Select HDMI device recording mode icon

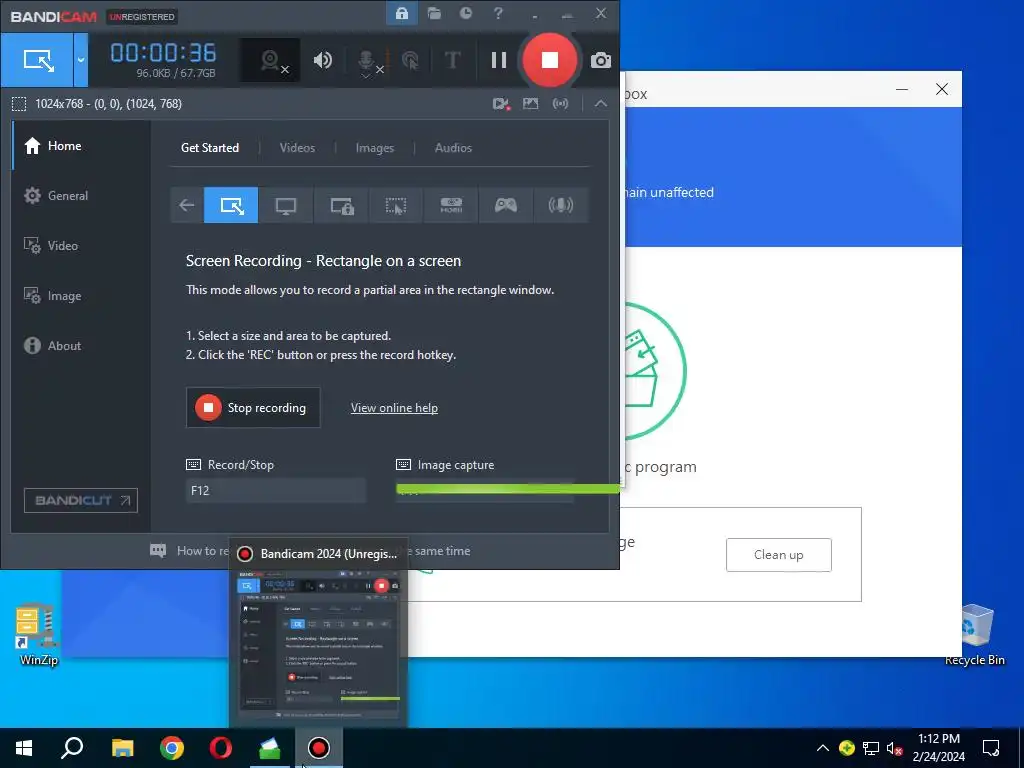pyautogui.click(x=451, y=205)
